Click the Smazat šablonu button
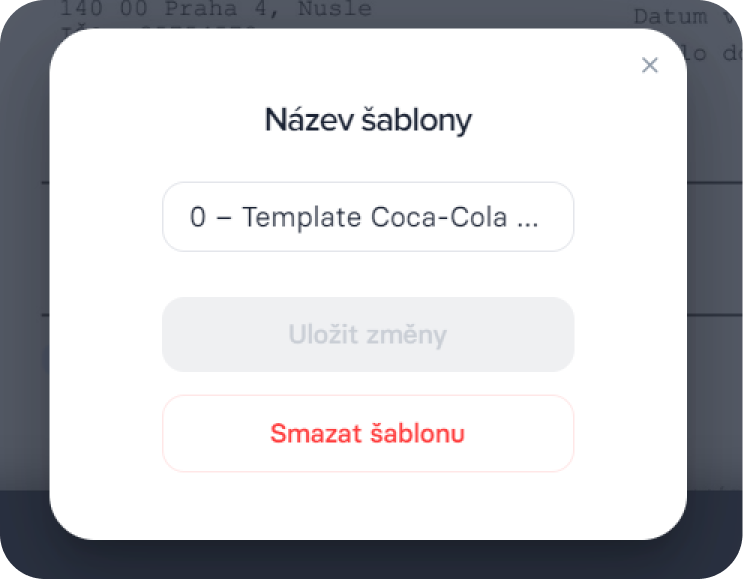The width and height of the screenshot is (743, 579). click(368, 433)
